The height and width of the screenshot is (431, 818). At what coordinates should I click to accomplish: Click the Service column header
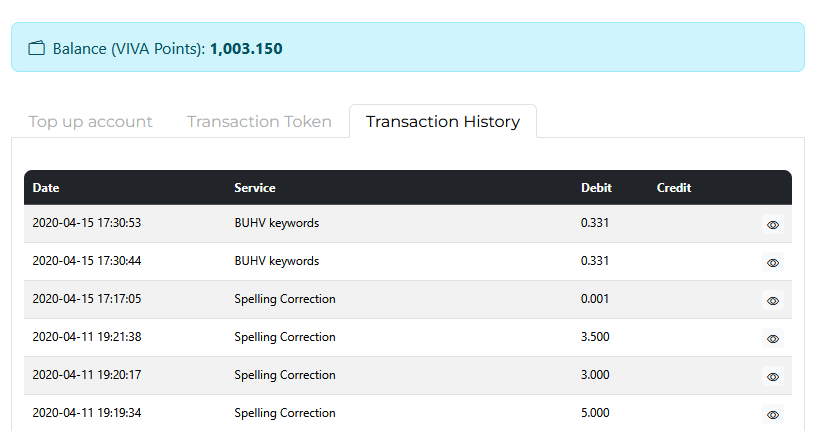254,188
